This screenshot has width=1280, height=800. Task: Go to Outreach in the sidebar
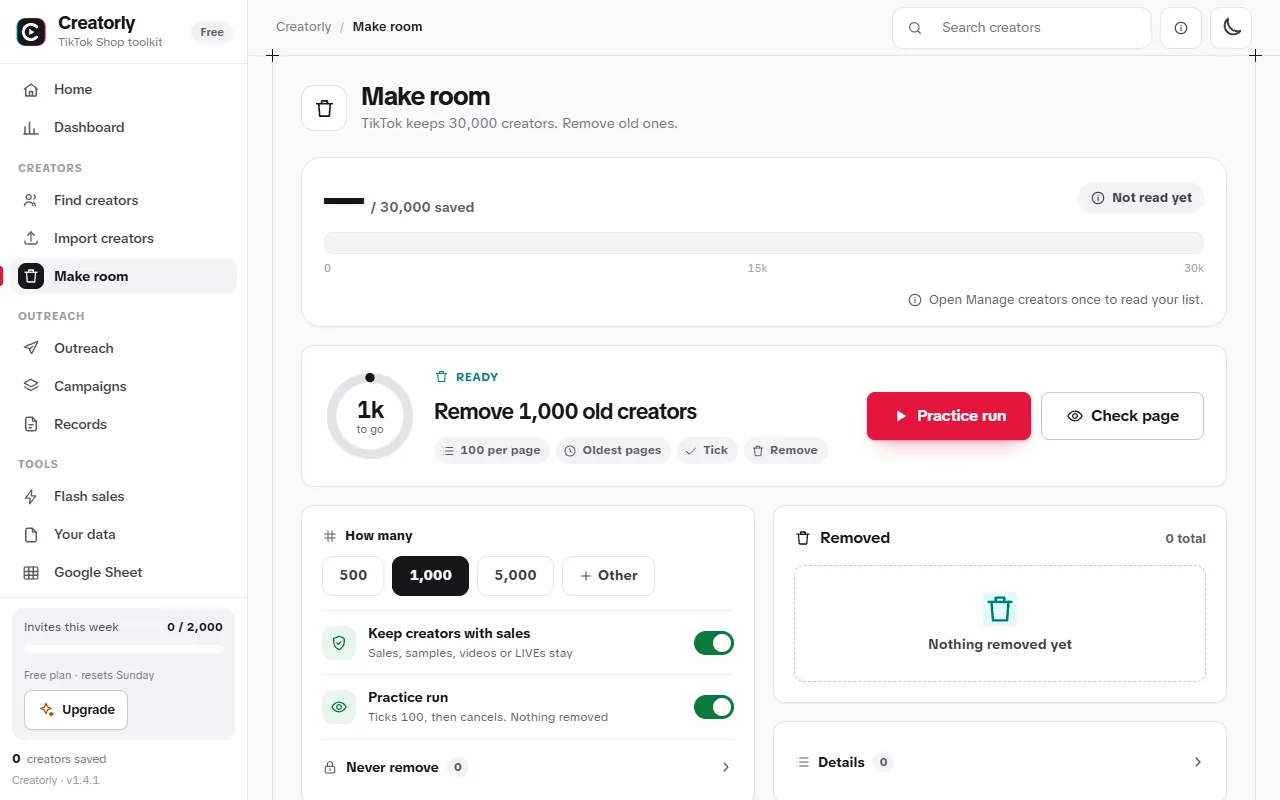pos(124,348)
